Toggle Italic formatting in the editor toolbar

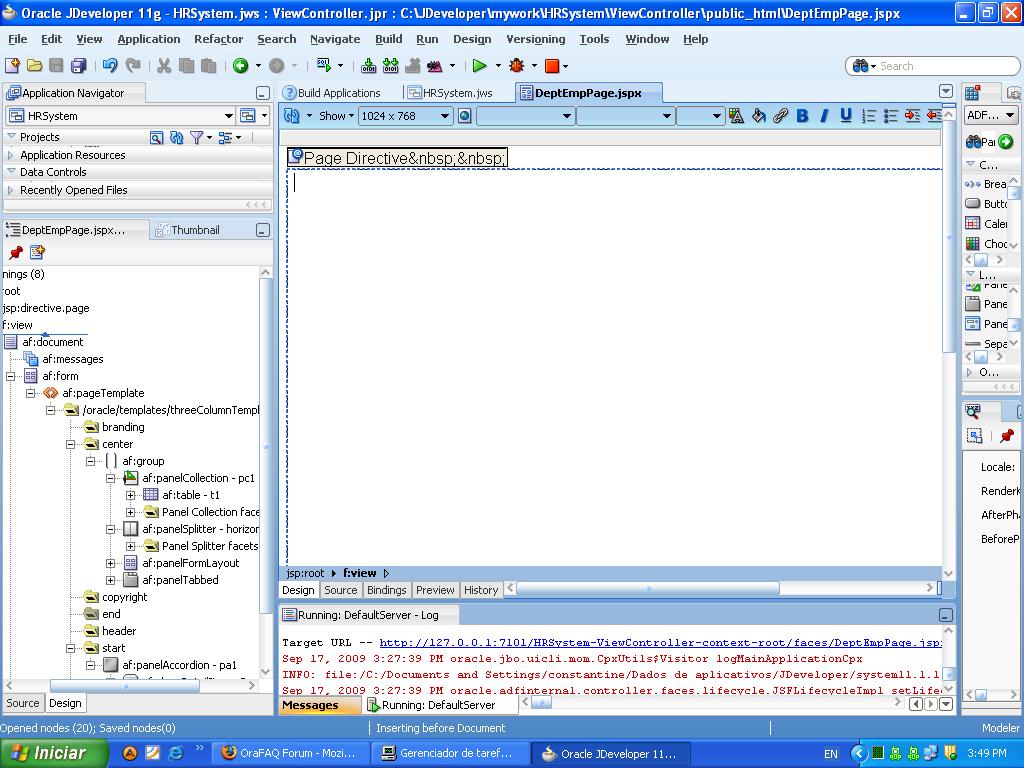(x=824, y=116)
